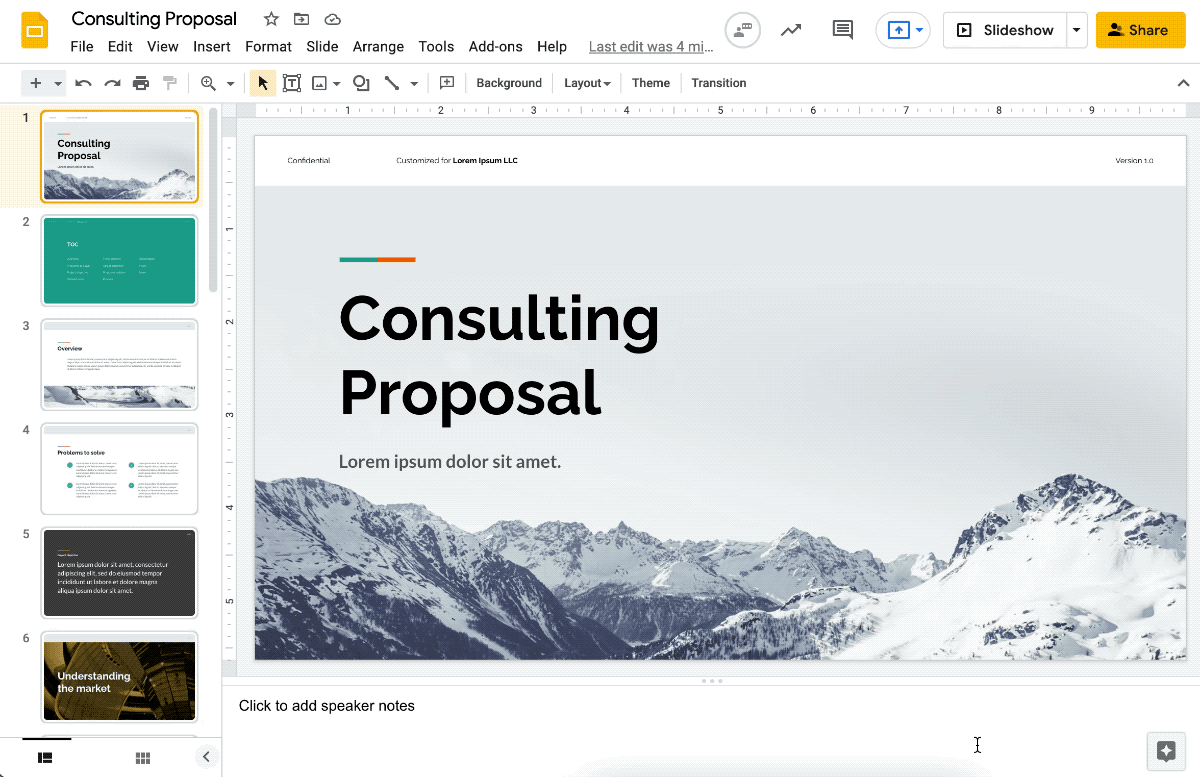Click the yellow Share button
This screenshot has width=1200, height=777.
(1140, 30)
